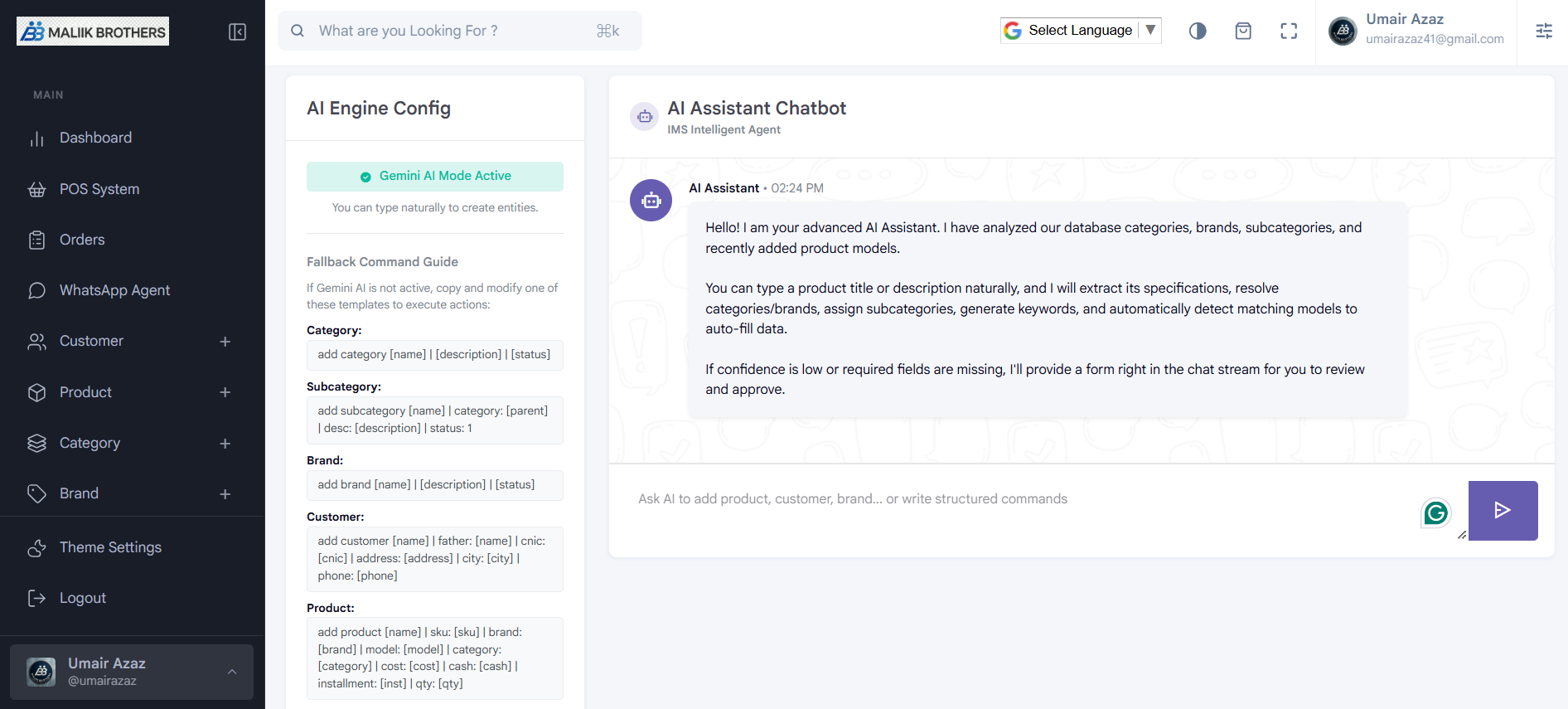Click the POS System basket icon
Image resolution: width=1568 pixels, height=709 pixels.
(x=36, y=189)
